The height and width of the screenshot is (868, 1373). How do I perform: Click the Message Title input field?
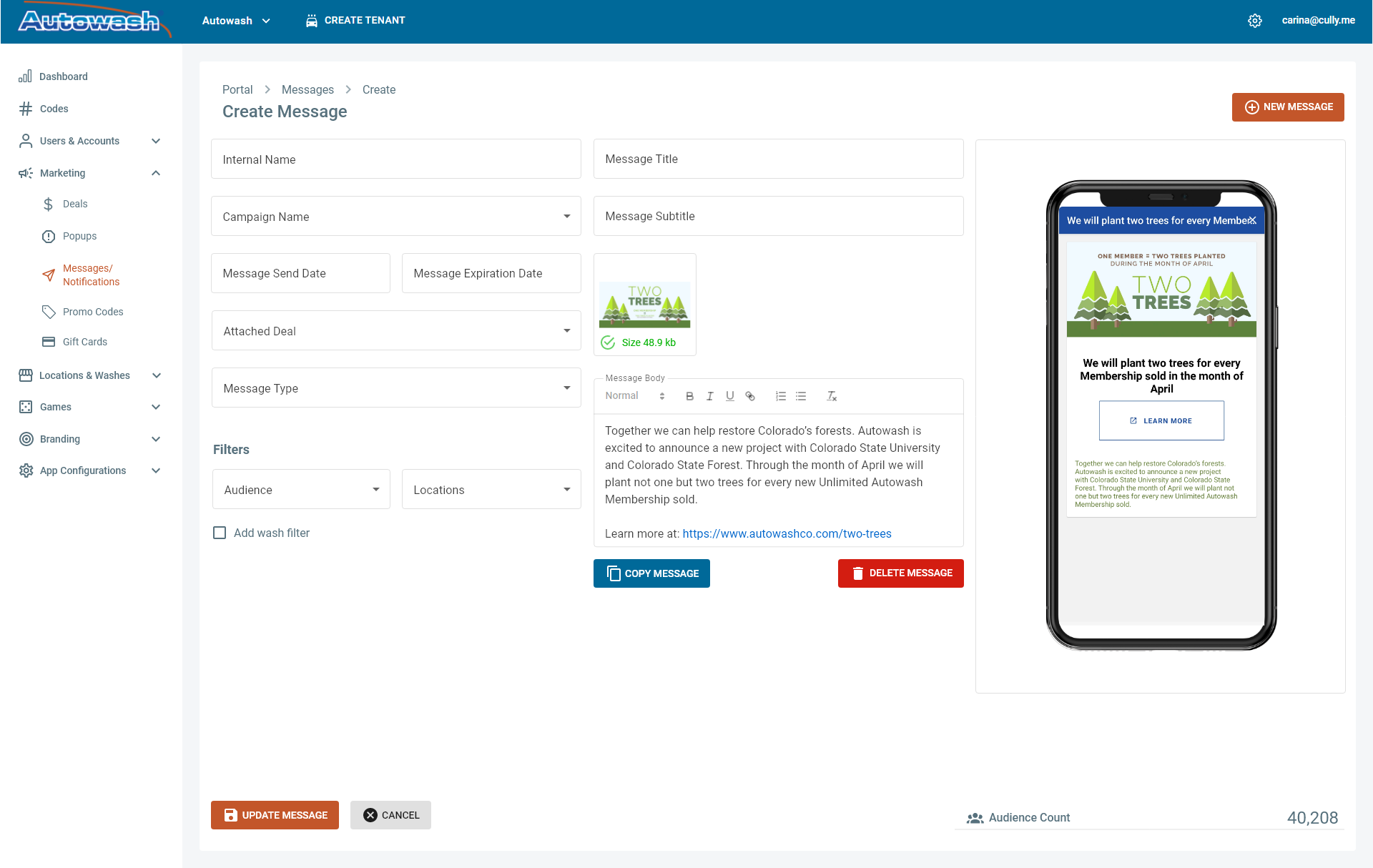[x=779, y=159]
